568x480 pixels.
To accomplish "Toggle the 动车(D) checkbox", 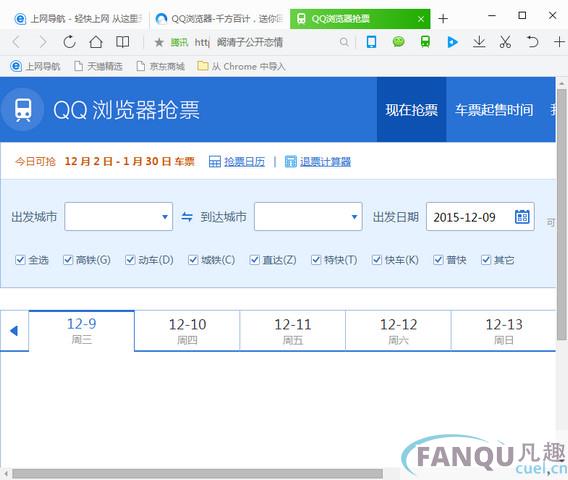I will click(x=130, y=260).
